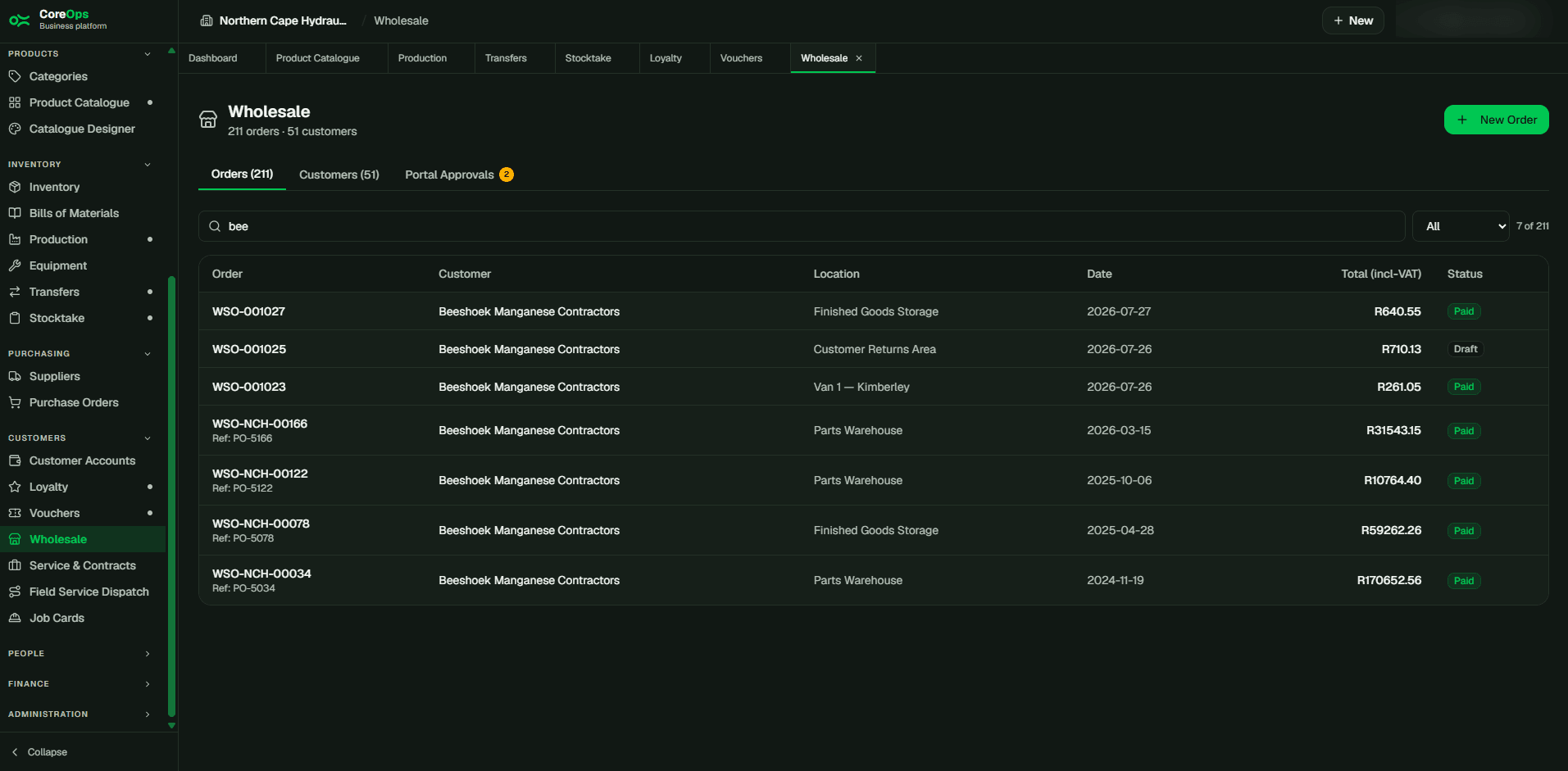Click the Wholesale breadcrumb in top bar
Viewport: 1568px width, 771px height.
point(401,20)
